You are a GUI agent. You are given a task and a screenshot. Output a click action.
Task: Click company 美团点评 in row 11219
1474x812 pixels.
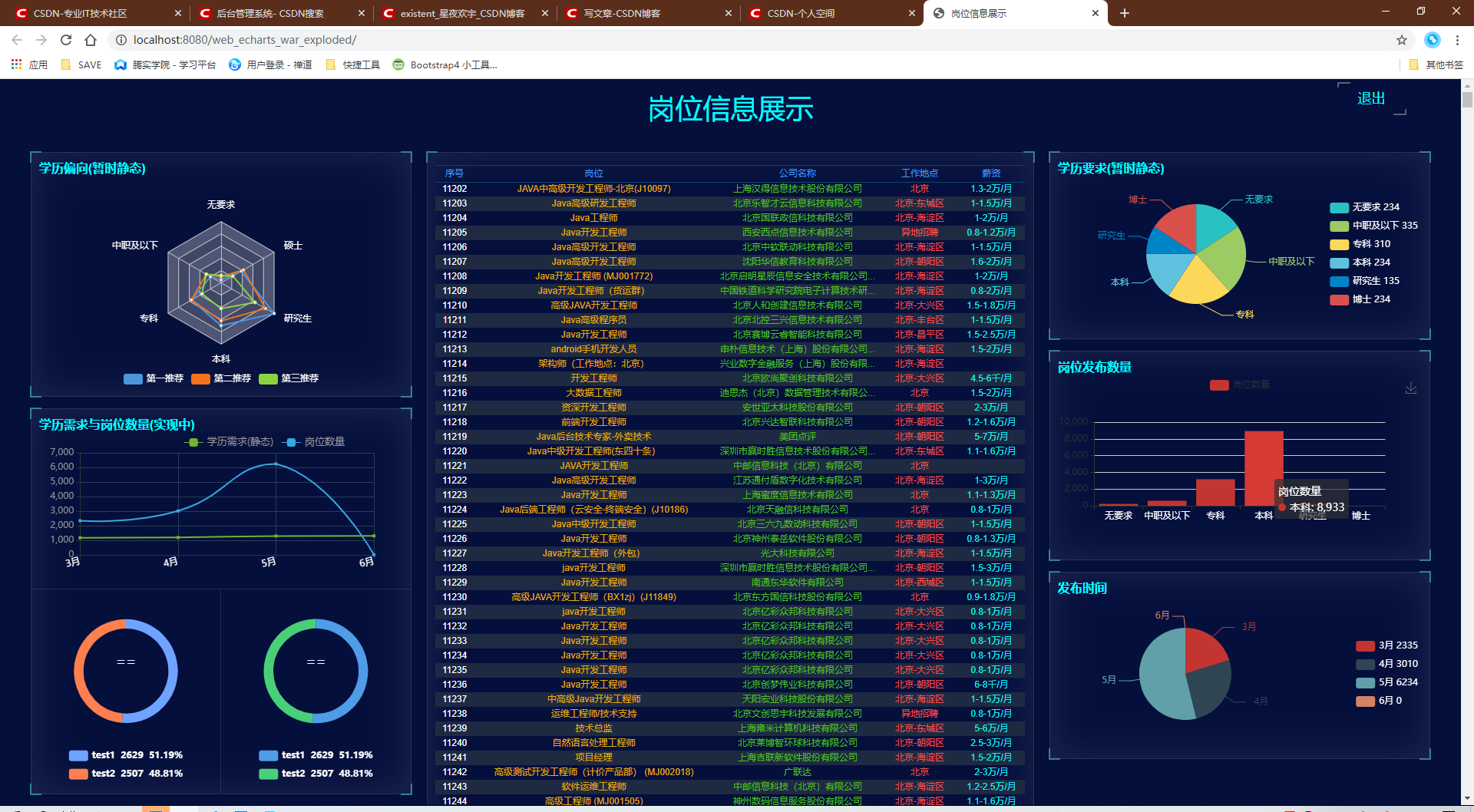(797, 437)
